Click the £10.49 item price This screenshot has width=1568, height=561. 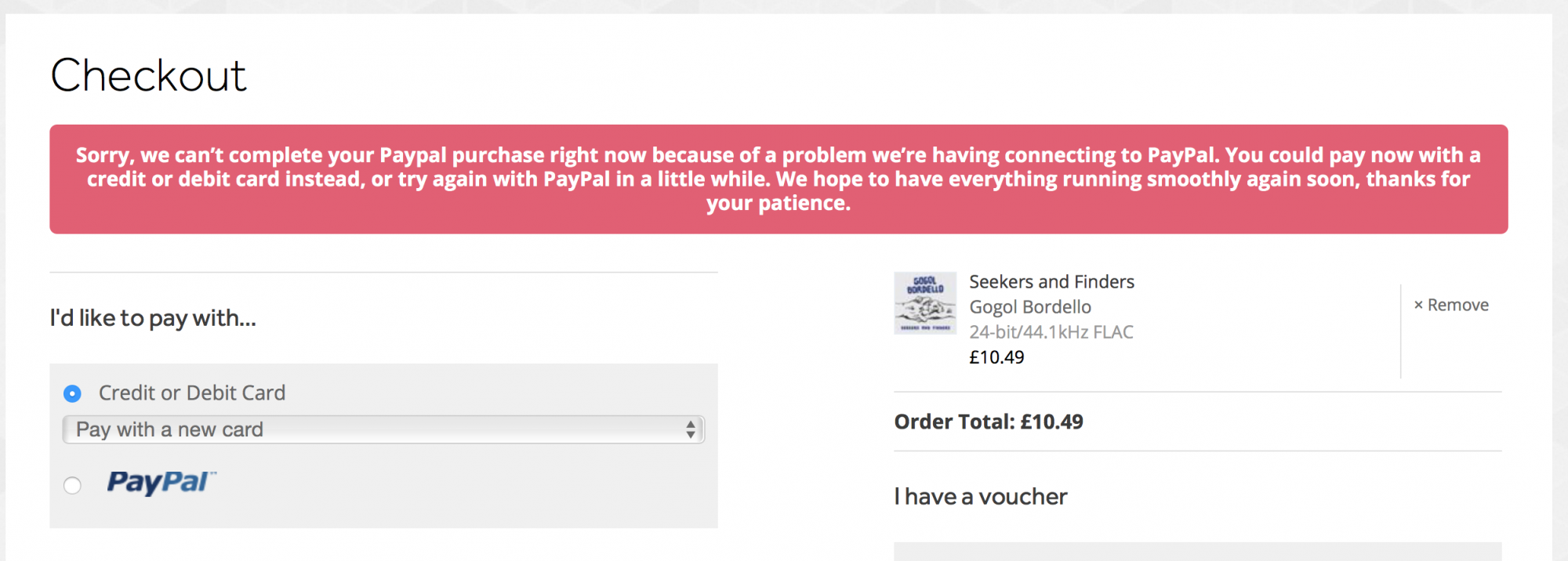[x=996, y=357]
